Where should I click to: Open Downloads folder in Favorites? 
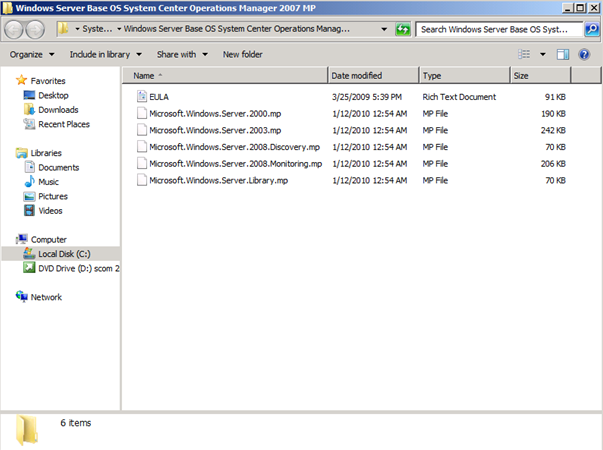[x=58, y=110]
